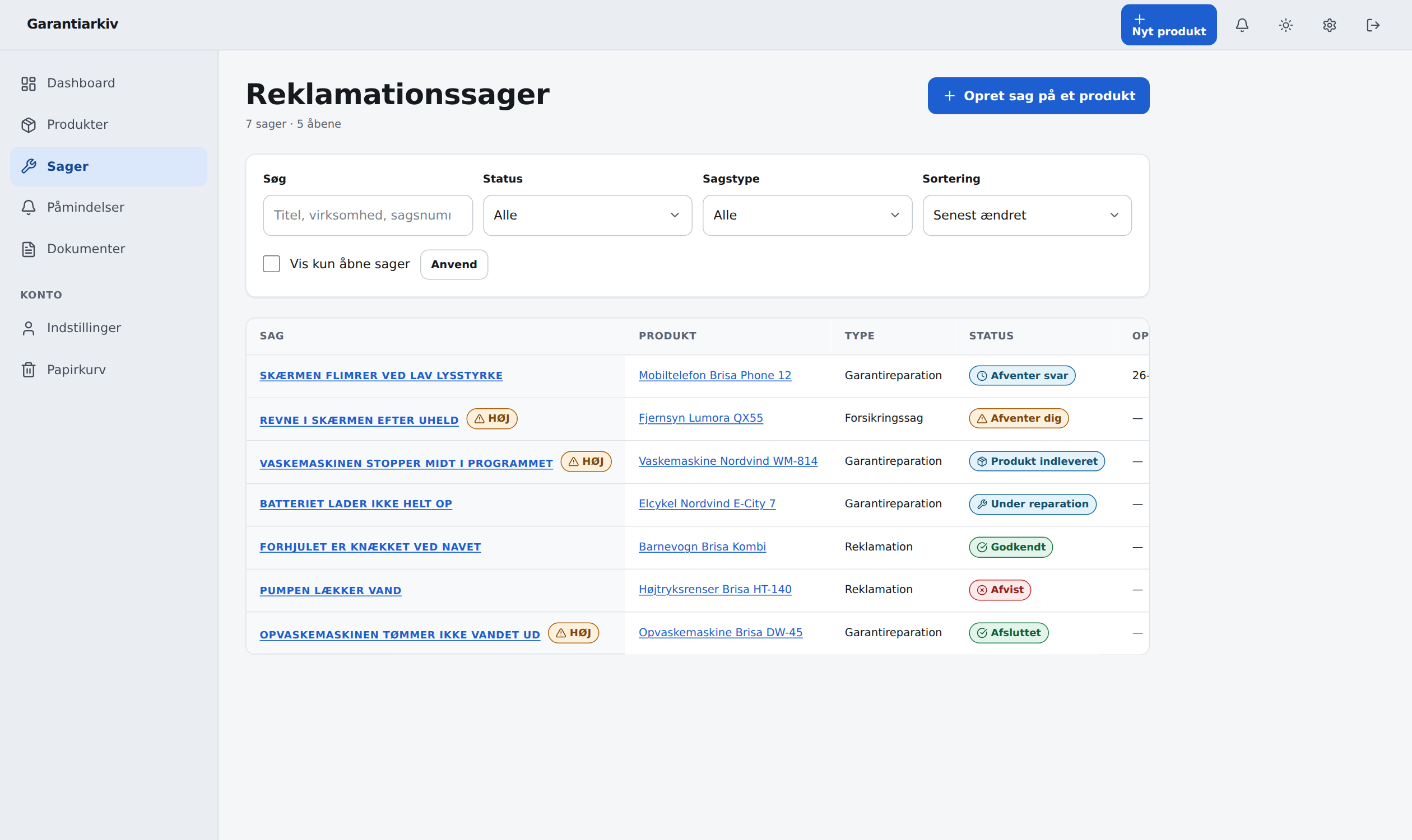
Task: Open Dokumenter from sidebar
Action: point(109,249)
